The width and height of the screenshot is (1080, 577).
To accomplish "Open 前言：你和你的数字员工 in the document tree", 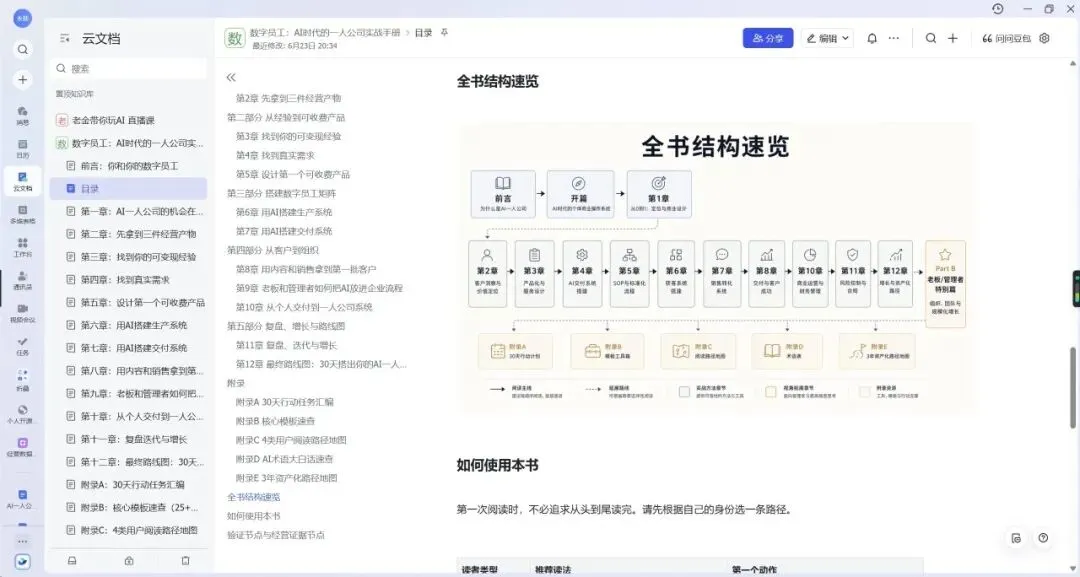I will 129,166.
